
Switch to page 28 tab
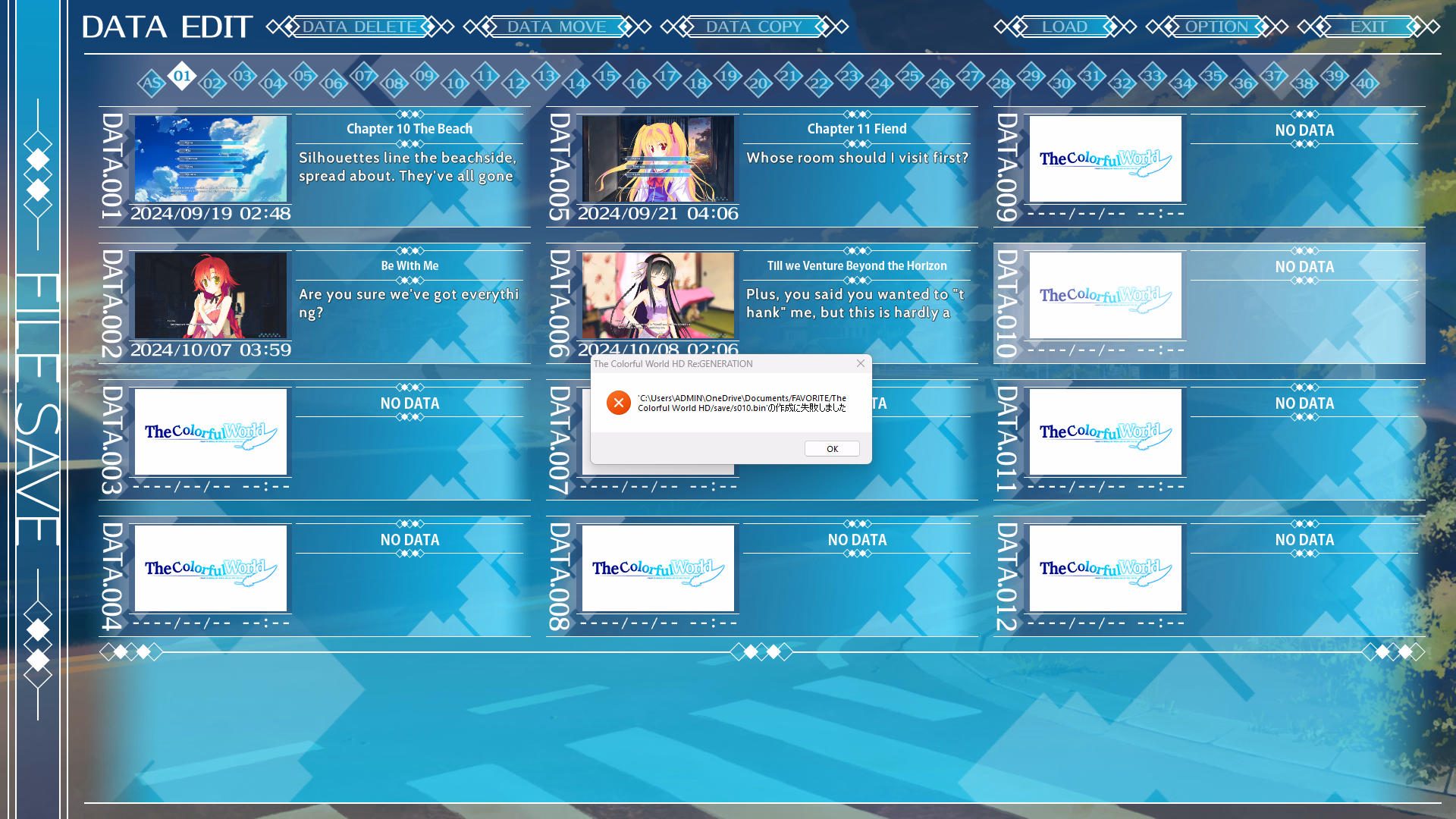(1001, 83)
